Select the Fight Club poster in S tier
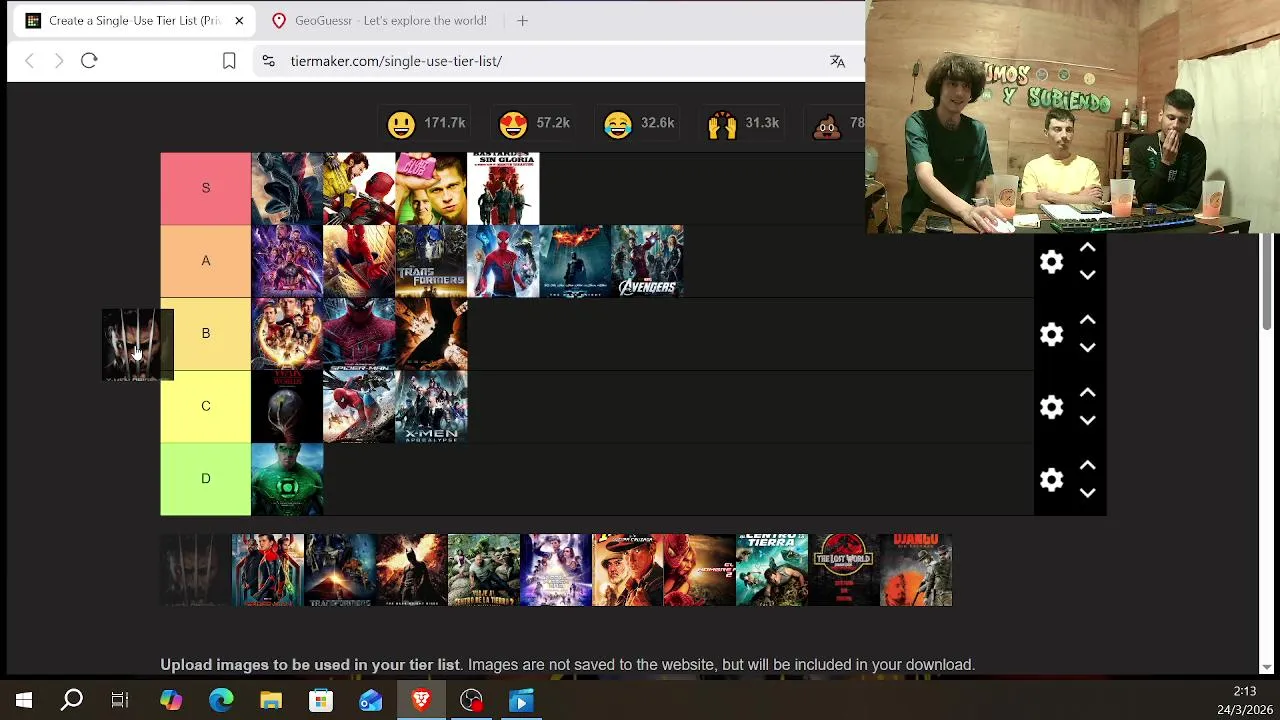1280x720 pixels. point(431,189)
